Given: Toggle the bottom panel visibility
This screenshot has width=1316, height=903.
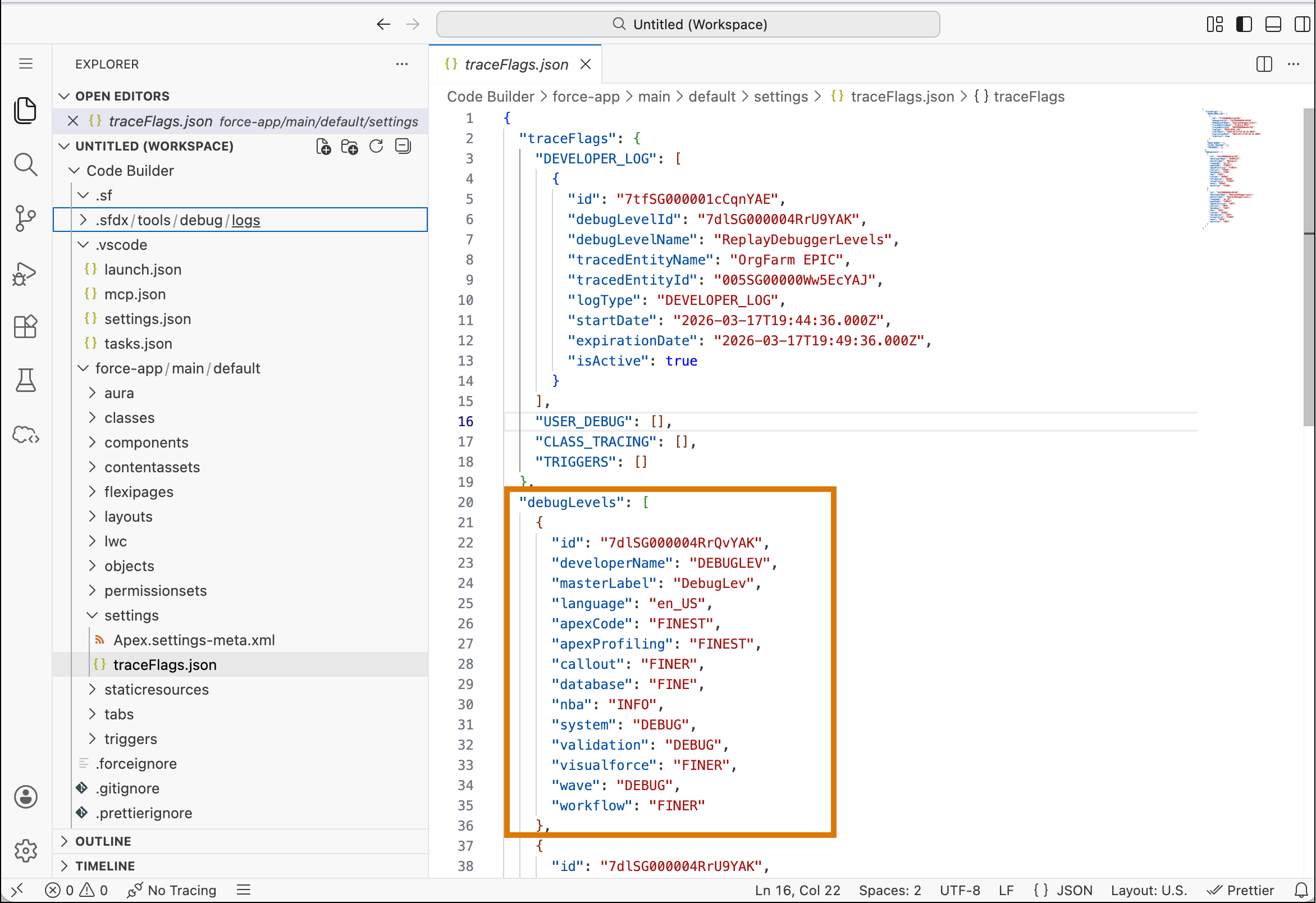Looking at the screenshot, I should [1273, 24].
